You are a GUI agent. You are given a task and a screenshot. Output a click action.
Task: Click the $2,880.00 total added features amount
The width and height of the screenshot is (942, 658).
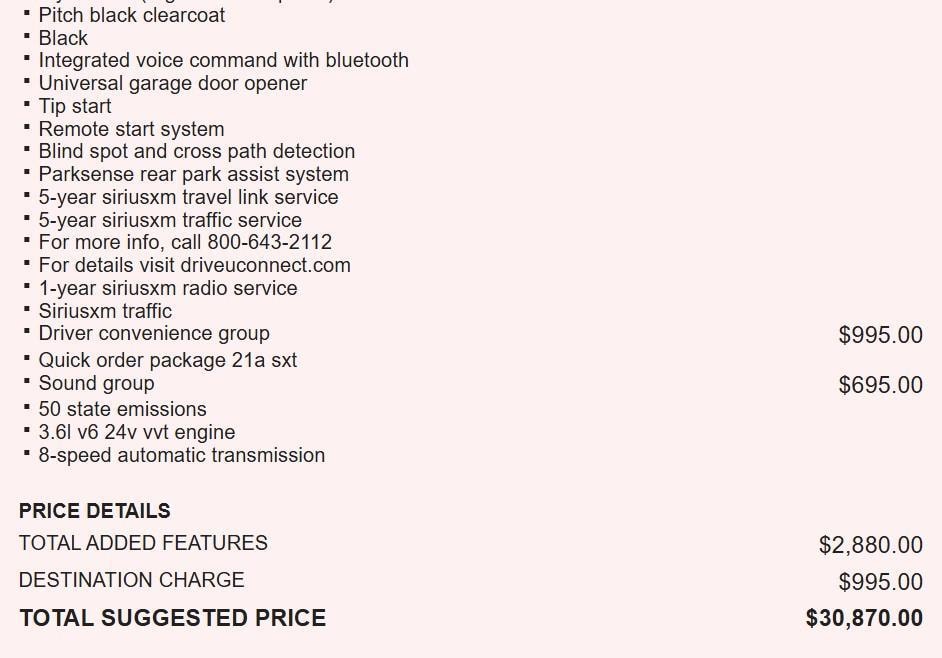[870, 545]
